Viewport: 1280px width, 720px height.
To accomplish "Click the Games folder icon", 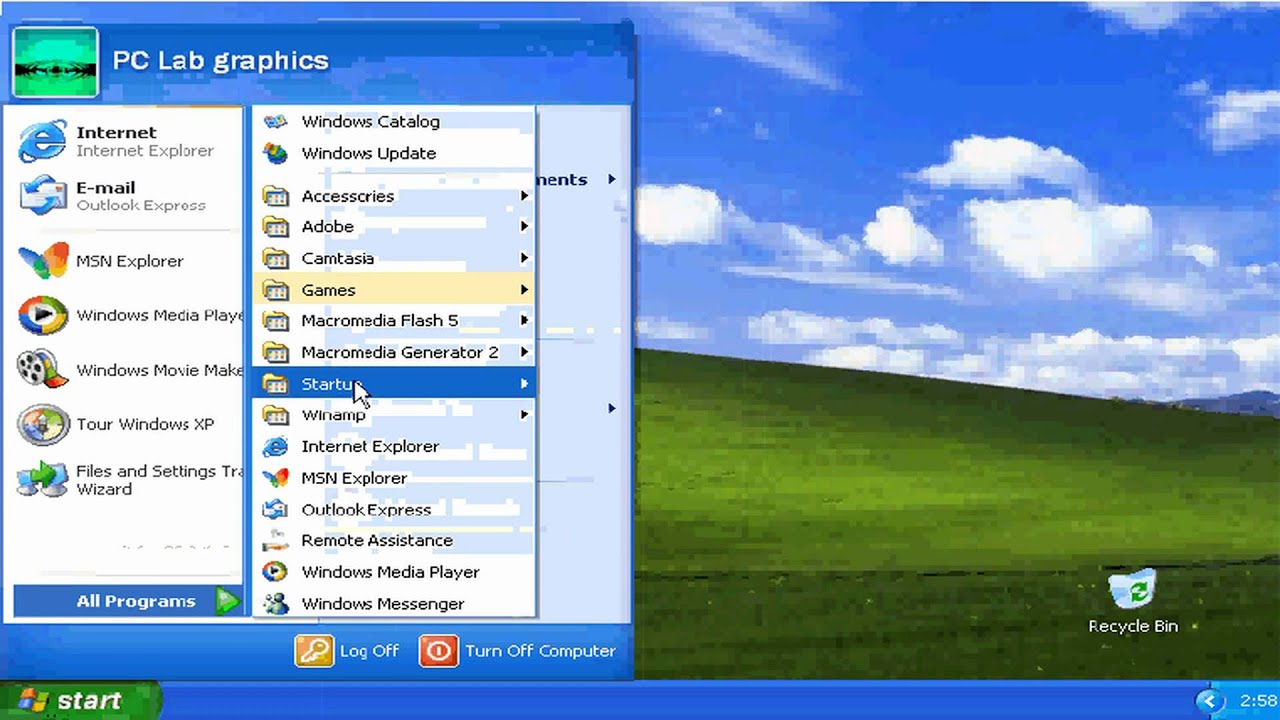I will pyautogui.click(x=275, y=290).
